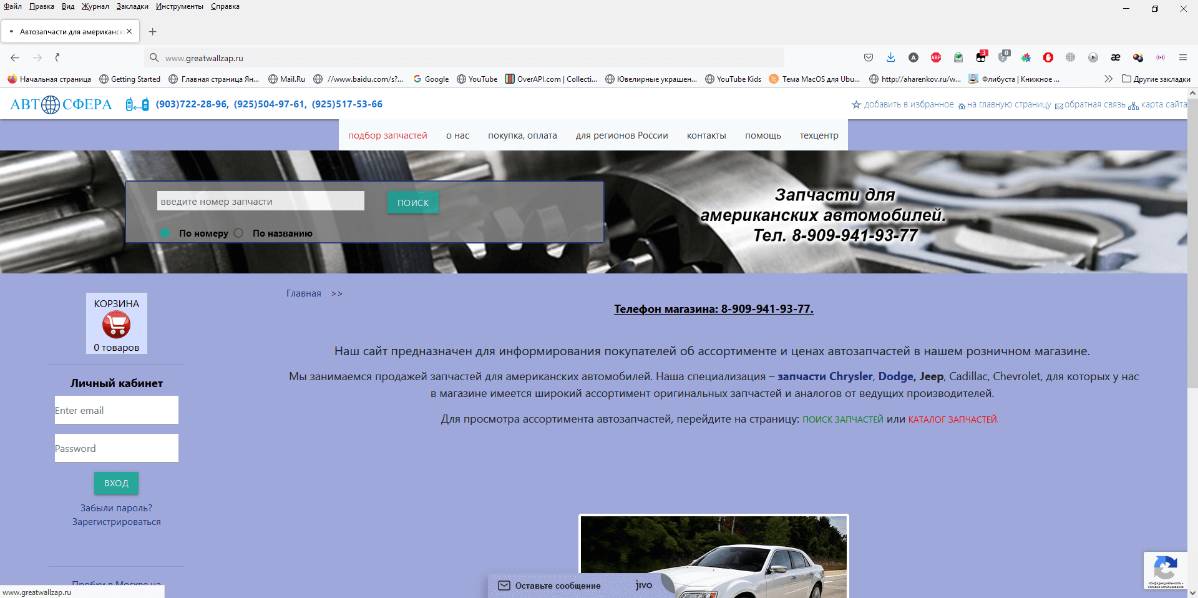Click the Opera-style red O extension icon
The image size is (1198, 598).
click(x=1048, y=58)
